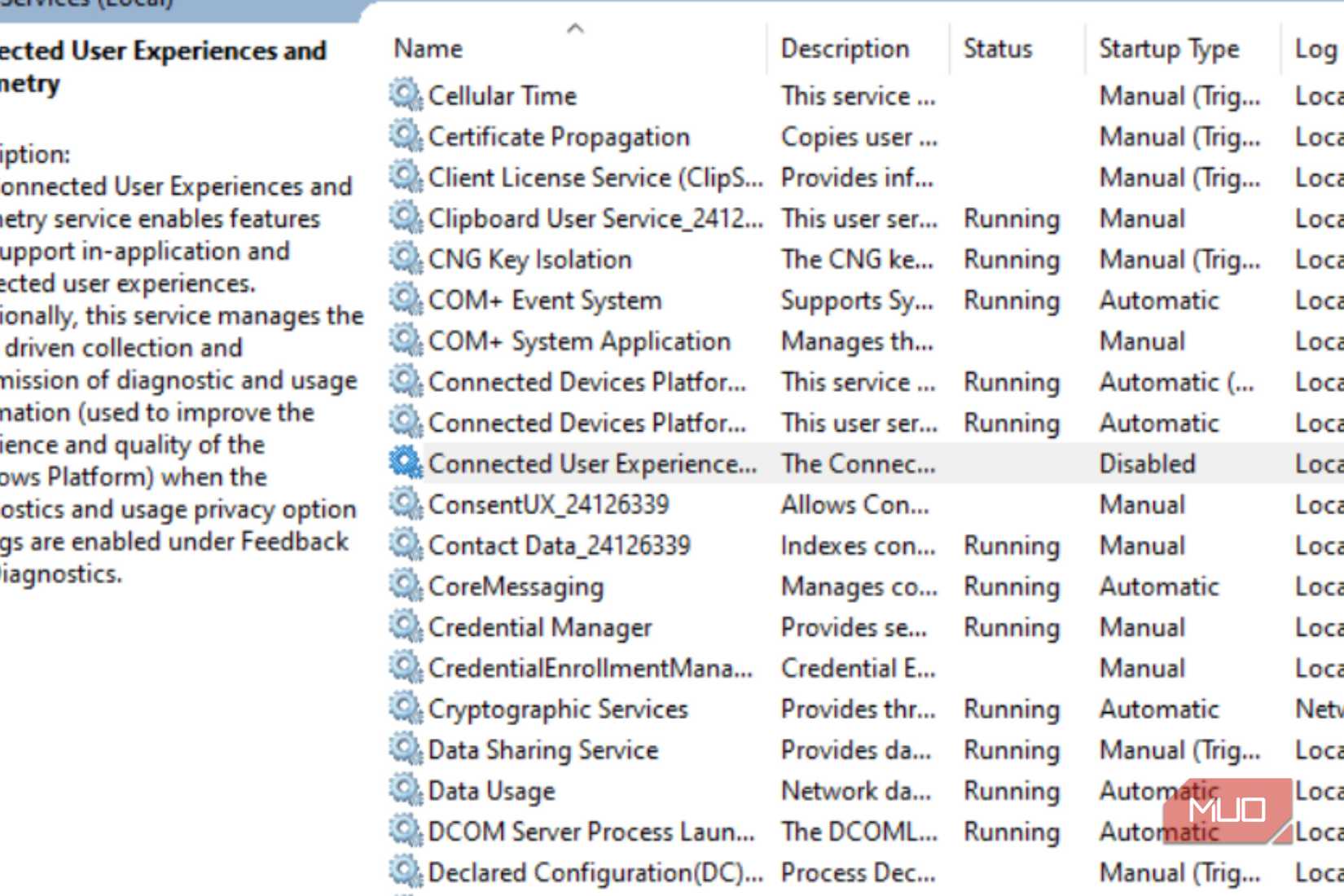Click the 'Credential E...' description cell

pos(858,668)
